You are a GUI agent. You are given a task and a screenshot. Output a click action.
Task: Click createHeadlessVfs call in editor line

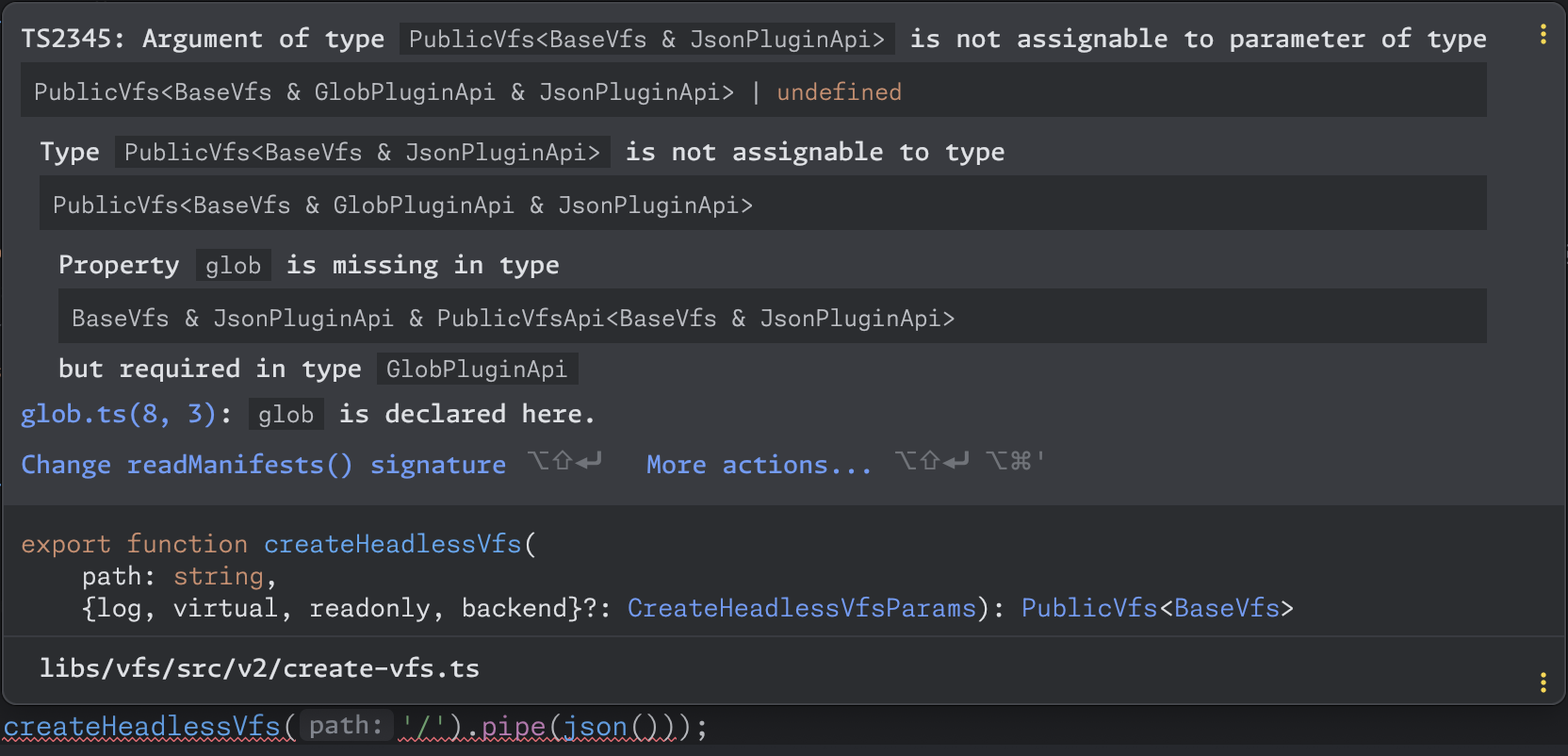(x=142, y=727)
